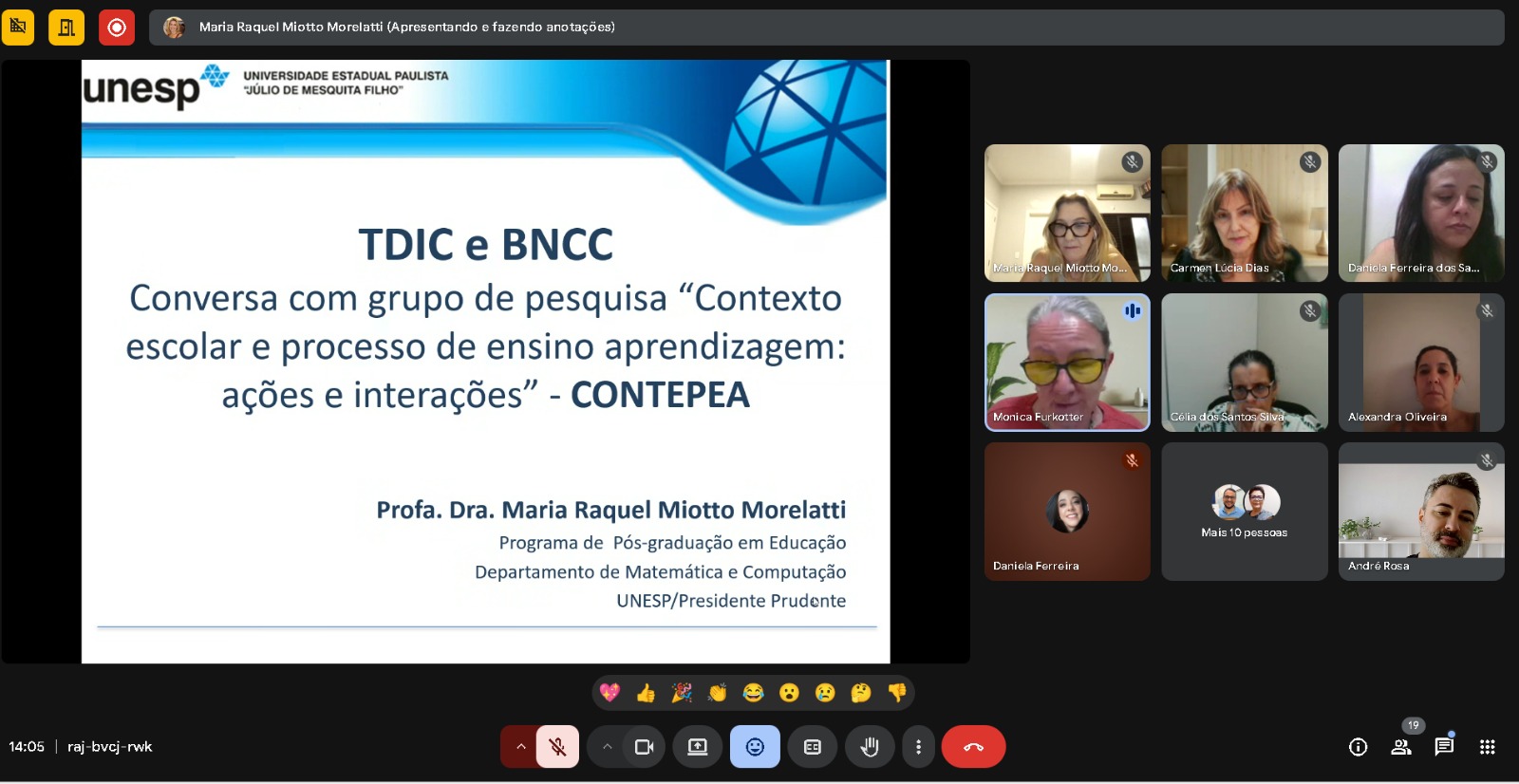Select Monica Furkotter's video tile
The height and width of the screenshot is (784, 1519).
(x=1067, y=363)
